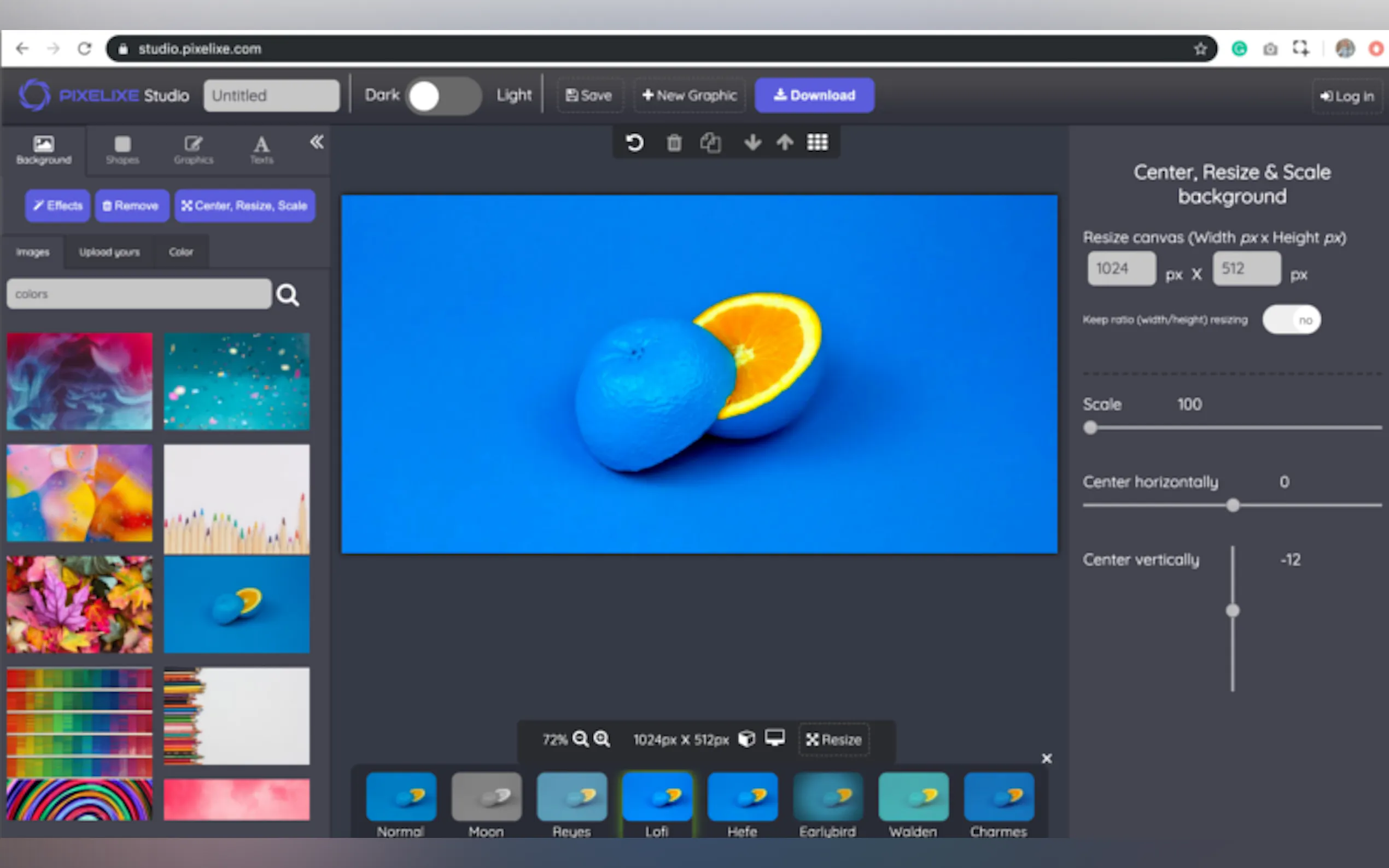
Task: Close the filter effects strip
Action: click(1046, 759)
